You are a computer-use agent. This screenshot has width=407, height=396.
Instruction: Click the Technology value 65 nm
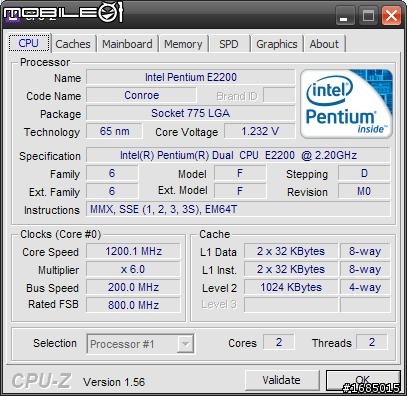[114, 131]
